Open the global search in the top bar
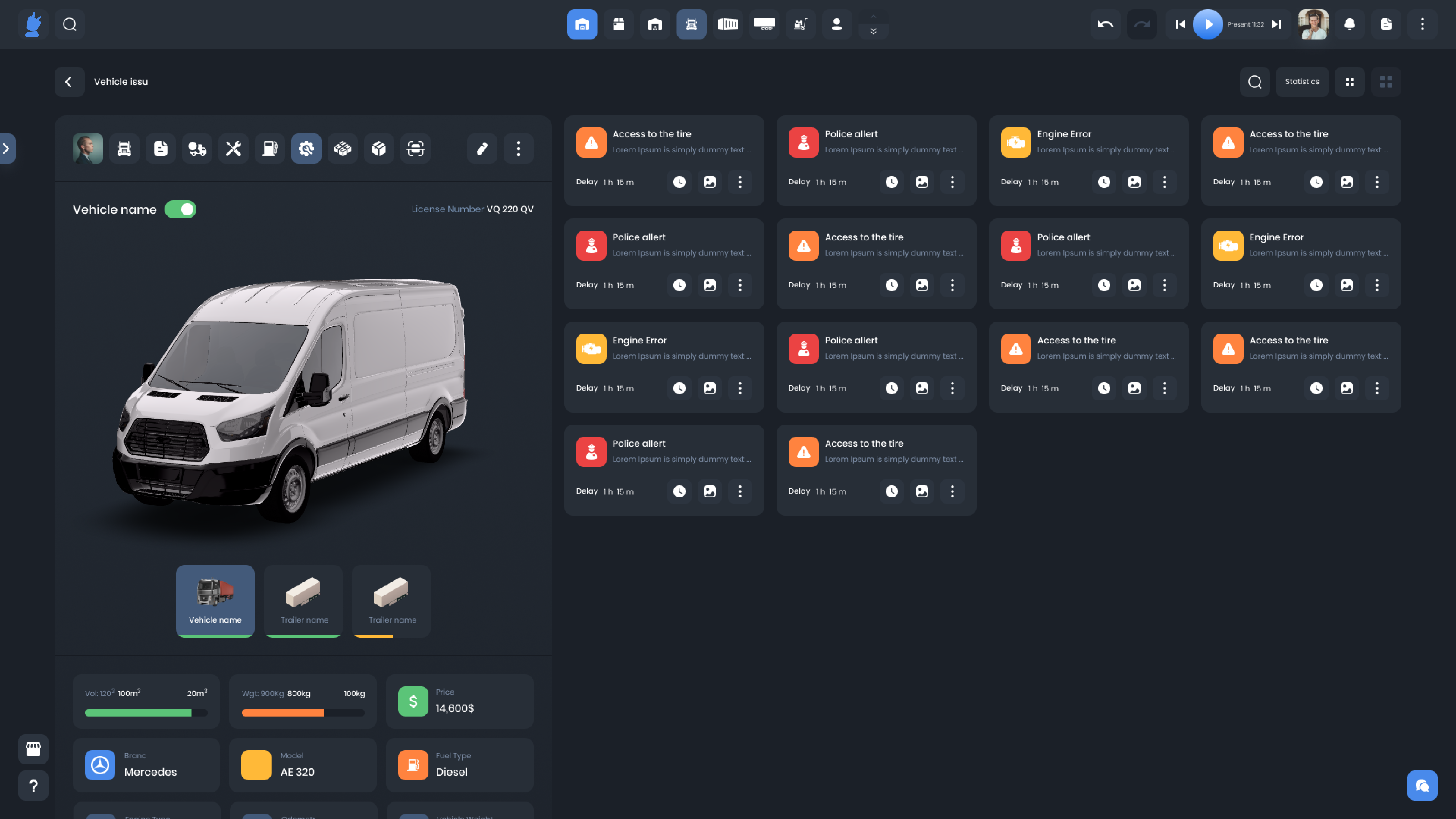Image resolution: width=1456 pixels, height=819 pixels. pos(70,24)
